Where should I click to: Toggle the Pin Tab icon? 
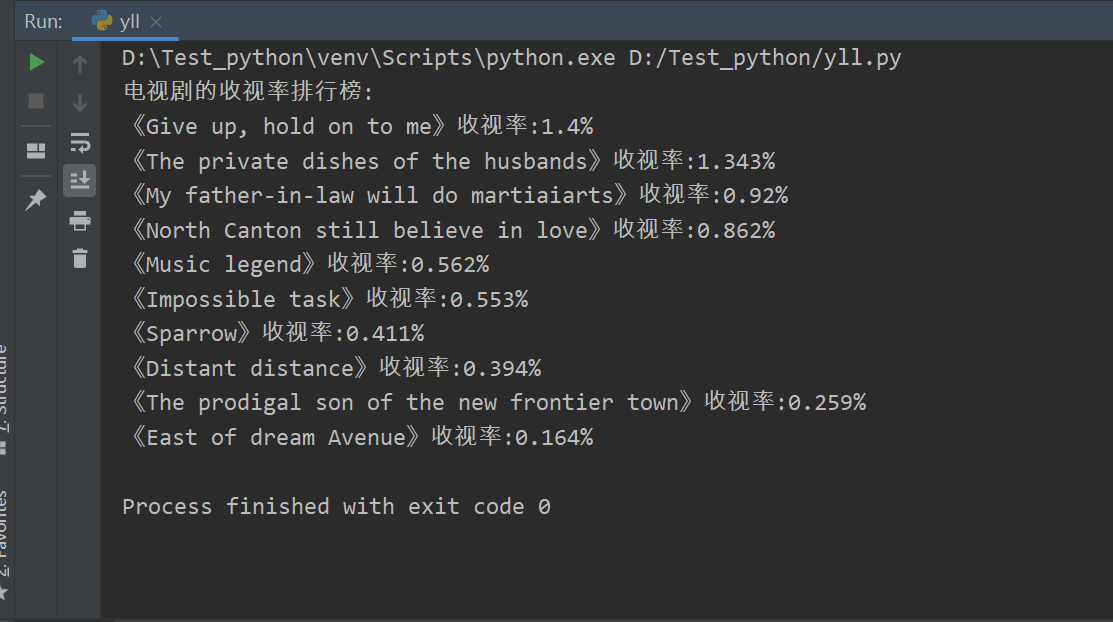point(35,200)
